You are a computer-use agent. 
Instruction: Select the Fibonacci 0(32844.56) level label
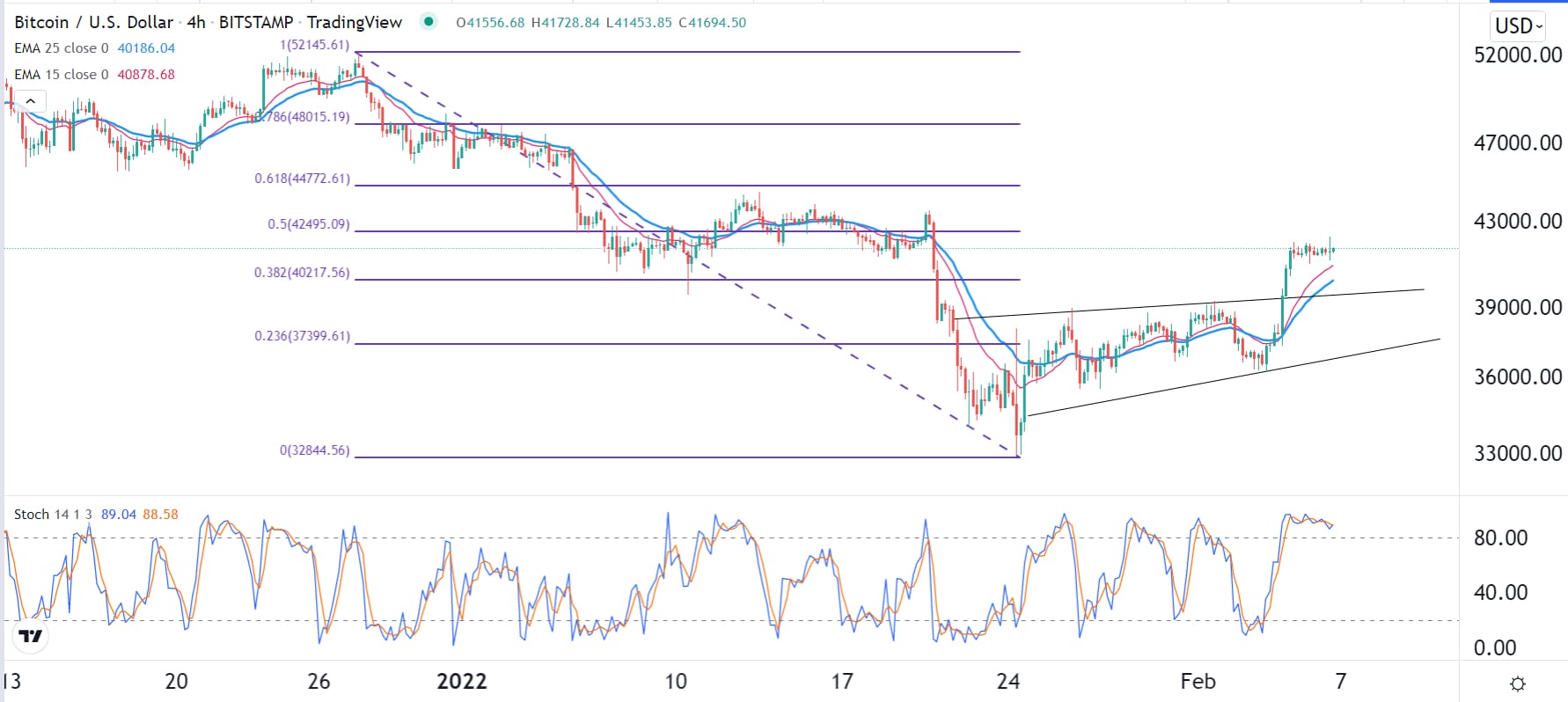[314, 450]
